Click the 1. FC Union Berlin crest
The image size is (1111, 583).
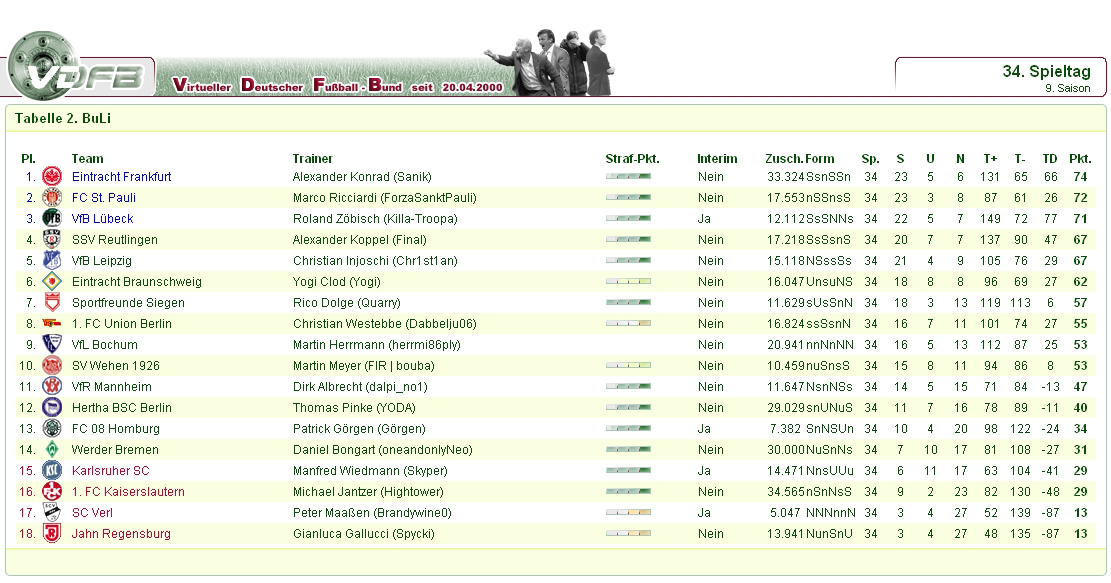[52, 324]
